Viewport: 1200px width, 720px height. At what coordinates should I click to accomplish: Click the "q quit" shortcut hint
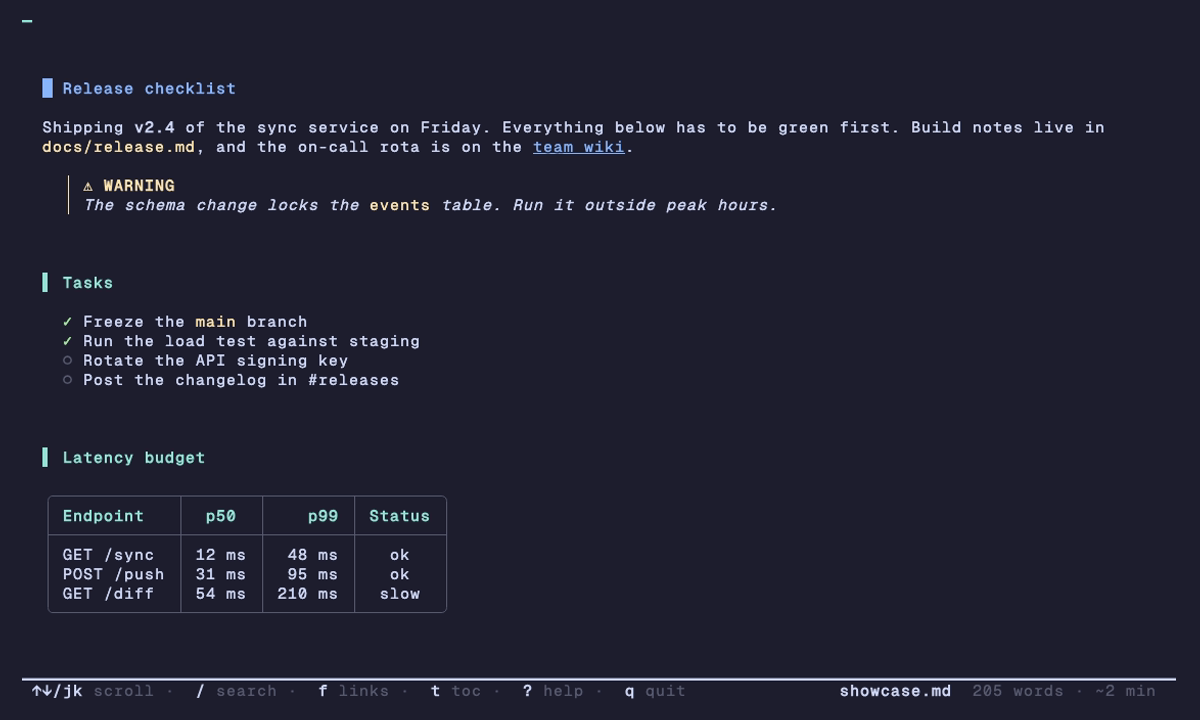point(655,691)
